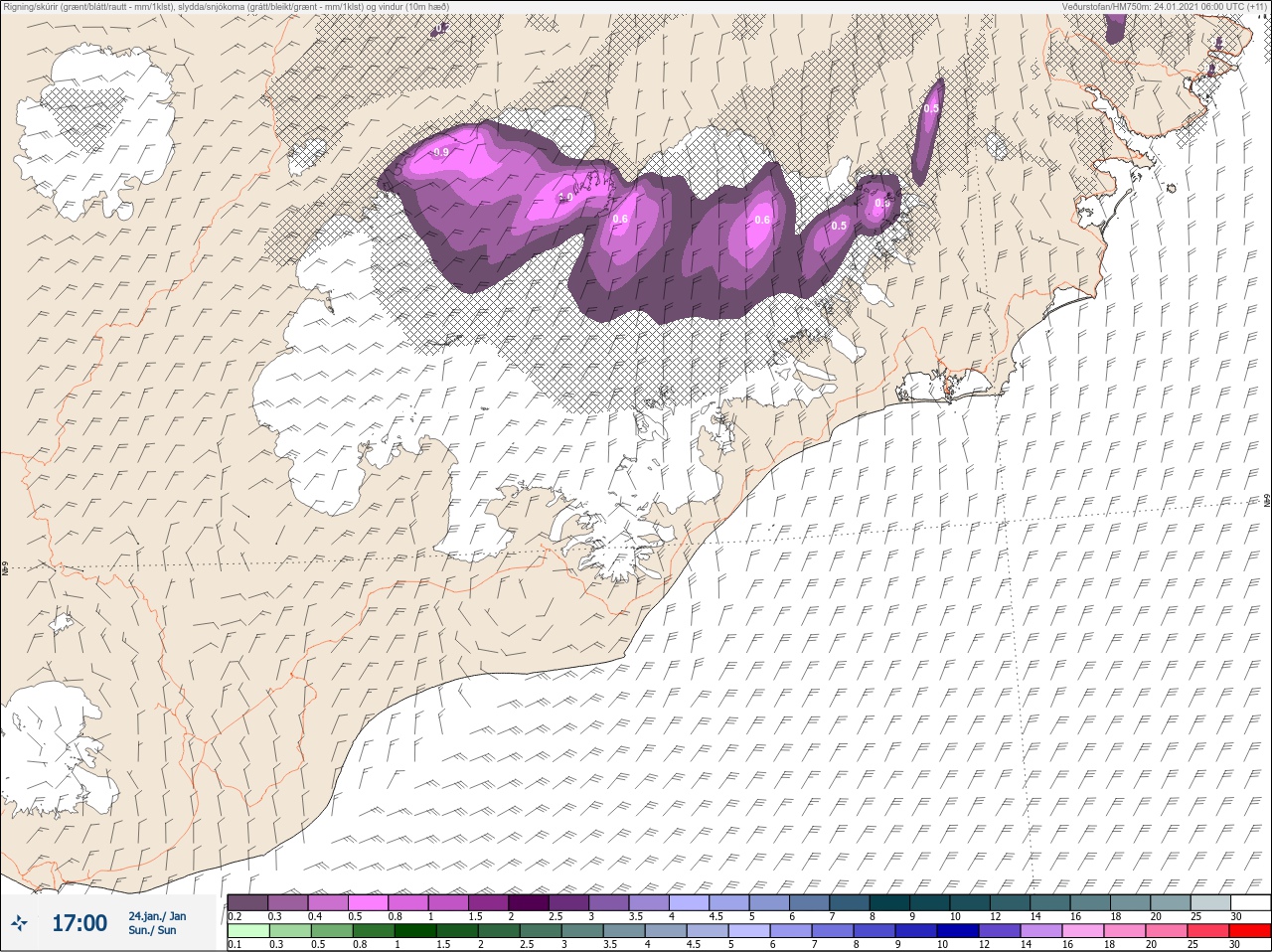Click the pale periwinkle 5 swatch in lower legend

pos(749,931)
